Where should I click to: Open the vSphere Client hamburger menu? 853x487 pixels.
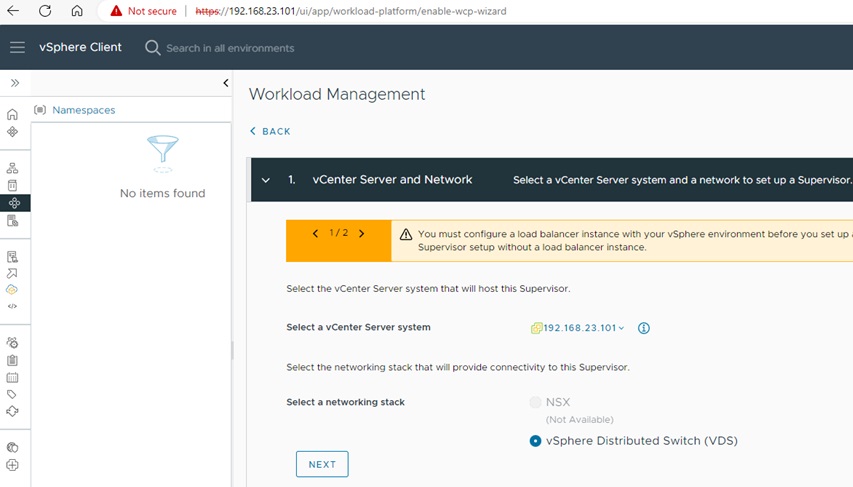pos(17,47)
